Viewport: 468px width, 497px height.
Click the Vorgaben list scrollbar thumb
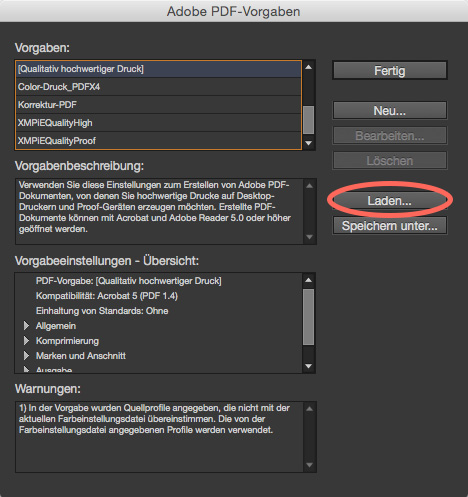pyautogui.click(x=309, y=120)
